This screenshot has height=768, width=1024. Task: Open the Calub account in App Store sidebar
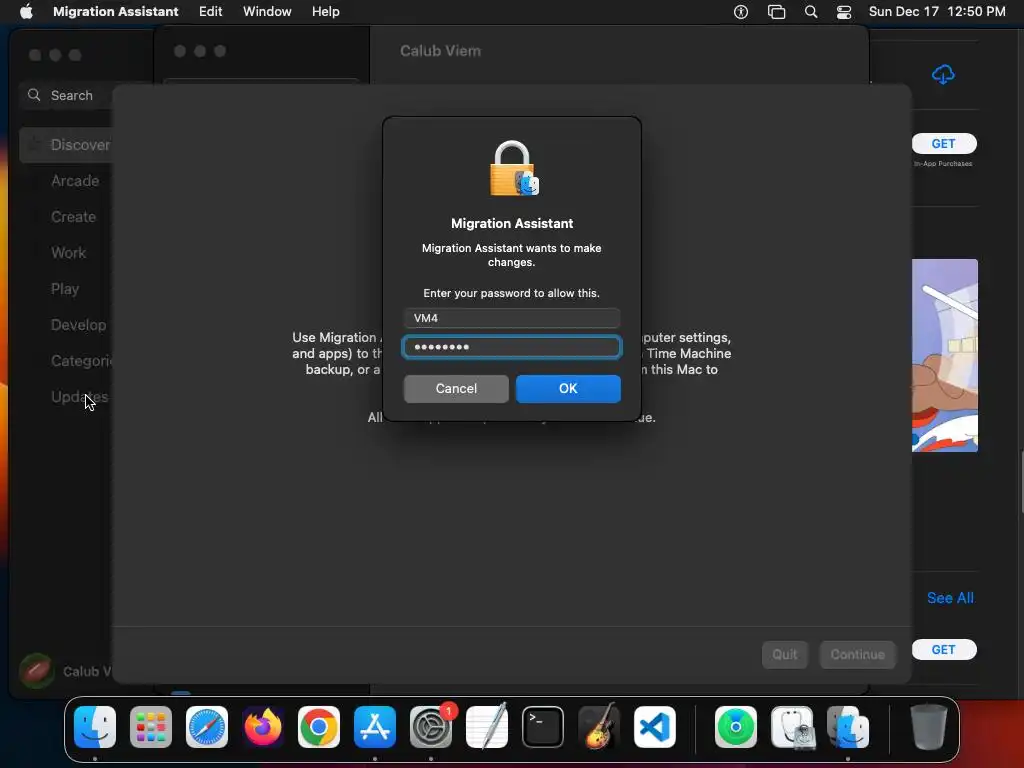tap(65, 671)
